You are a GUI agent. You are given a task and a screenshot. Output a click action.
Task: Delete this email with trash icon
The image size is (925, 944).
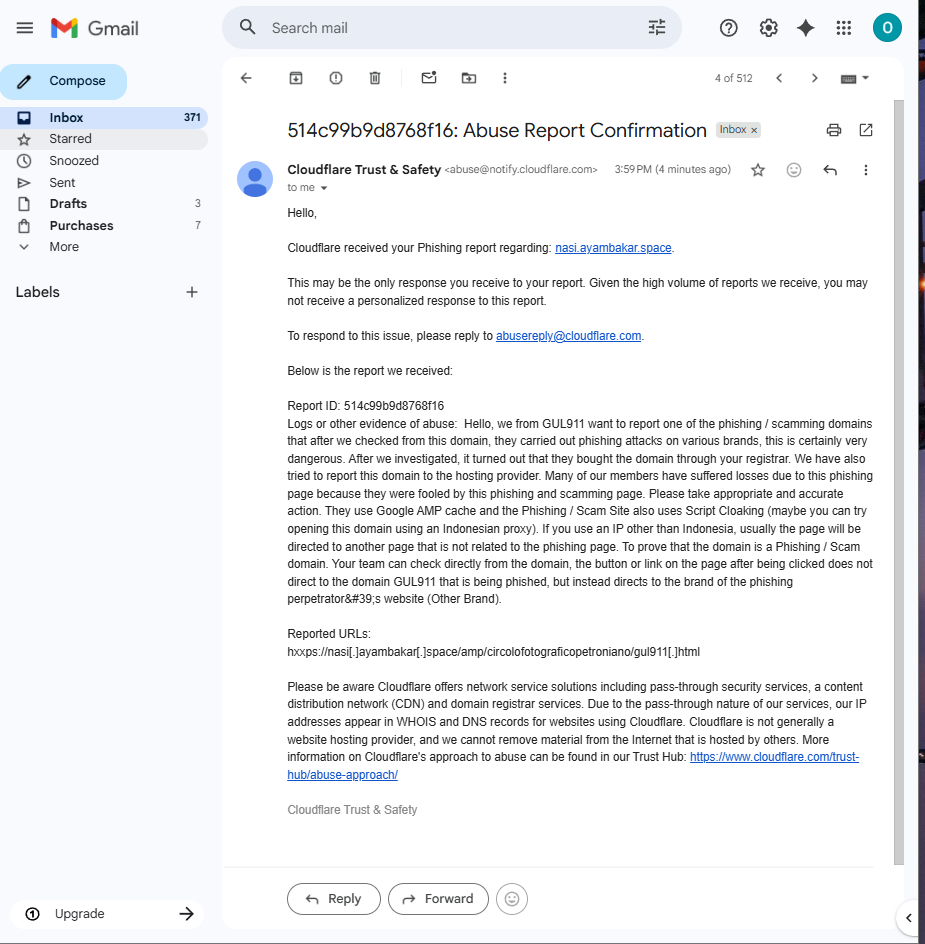pyautogui.click(x=375, y=78)
